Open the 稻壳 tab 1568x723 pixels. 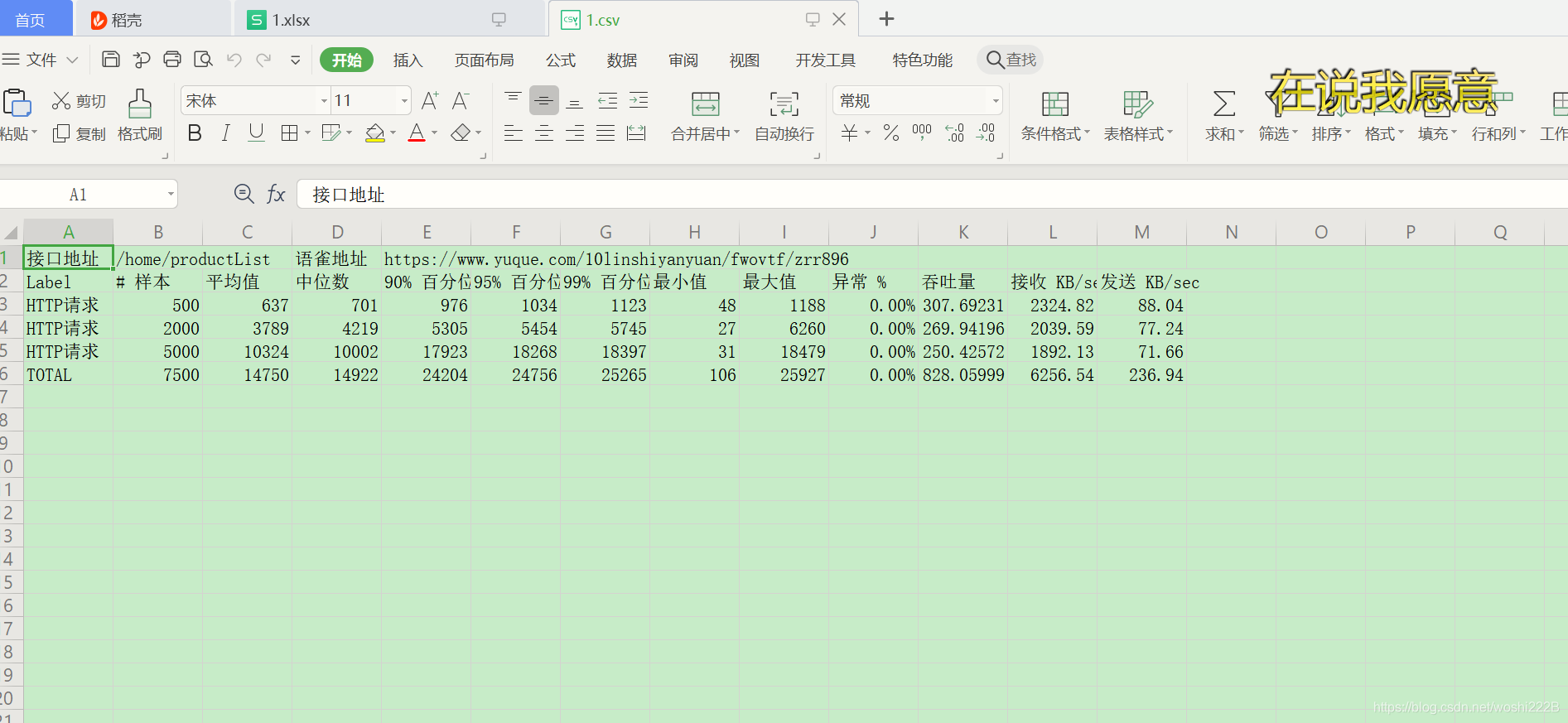(153, 20)
